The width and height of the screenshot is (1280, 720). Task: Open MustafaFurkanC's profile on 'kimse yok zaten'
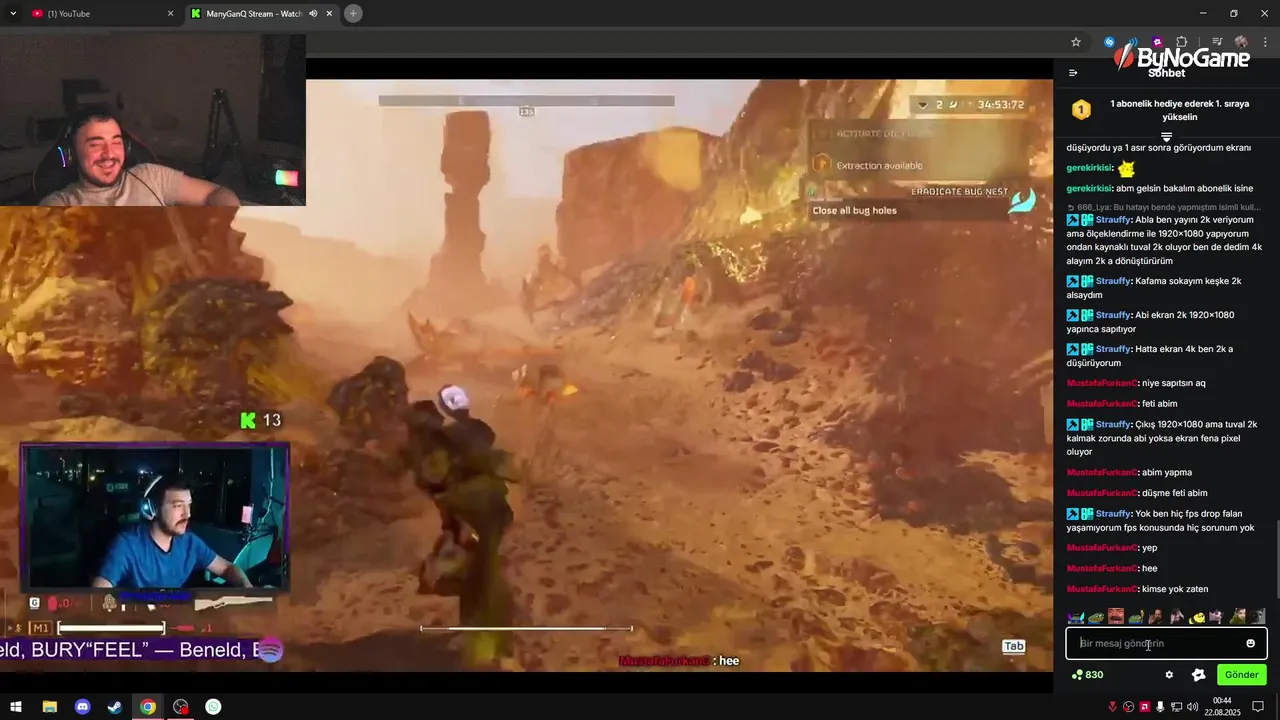[x=1102, y=589]
